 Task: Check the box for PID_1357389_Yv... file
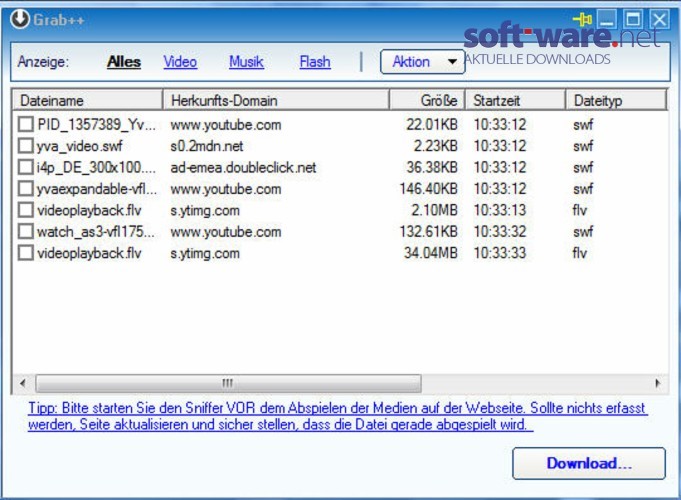26,124
